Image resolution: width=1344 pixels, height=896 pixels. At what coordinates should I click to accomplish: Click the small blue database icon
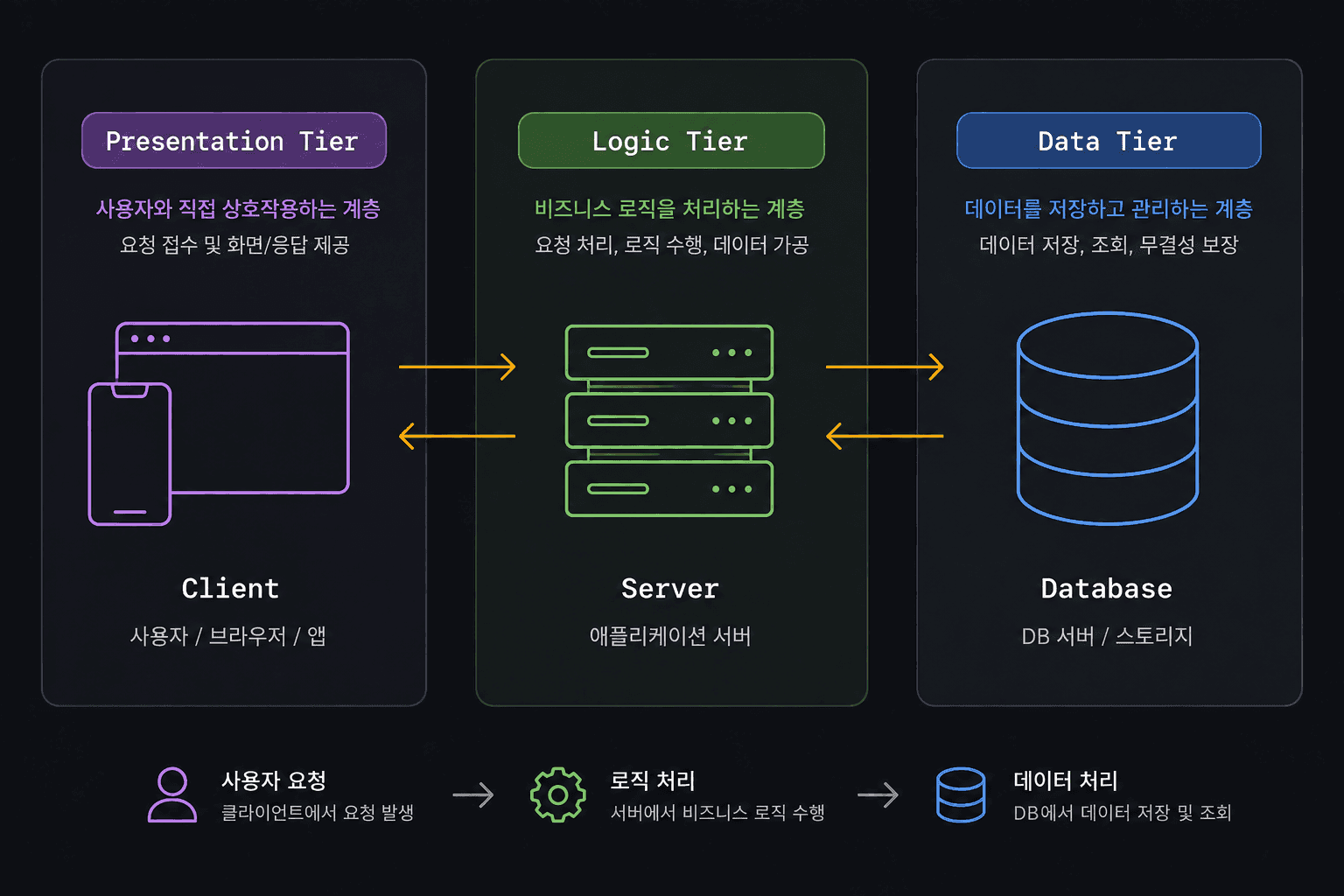(961, 794)
